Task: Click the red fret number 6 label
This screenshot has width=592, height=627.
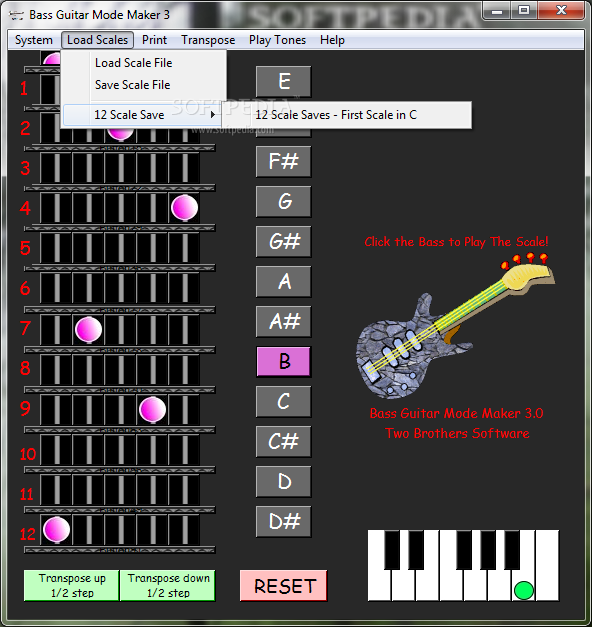Action: click(x=25, y=288)
